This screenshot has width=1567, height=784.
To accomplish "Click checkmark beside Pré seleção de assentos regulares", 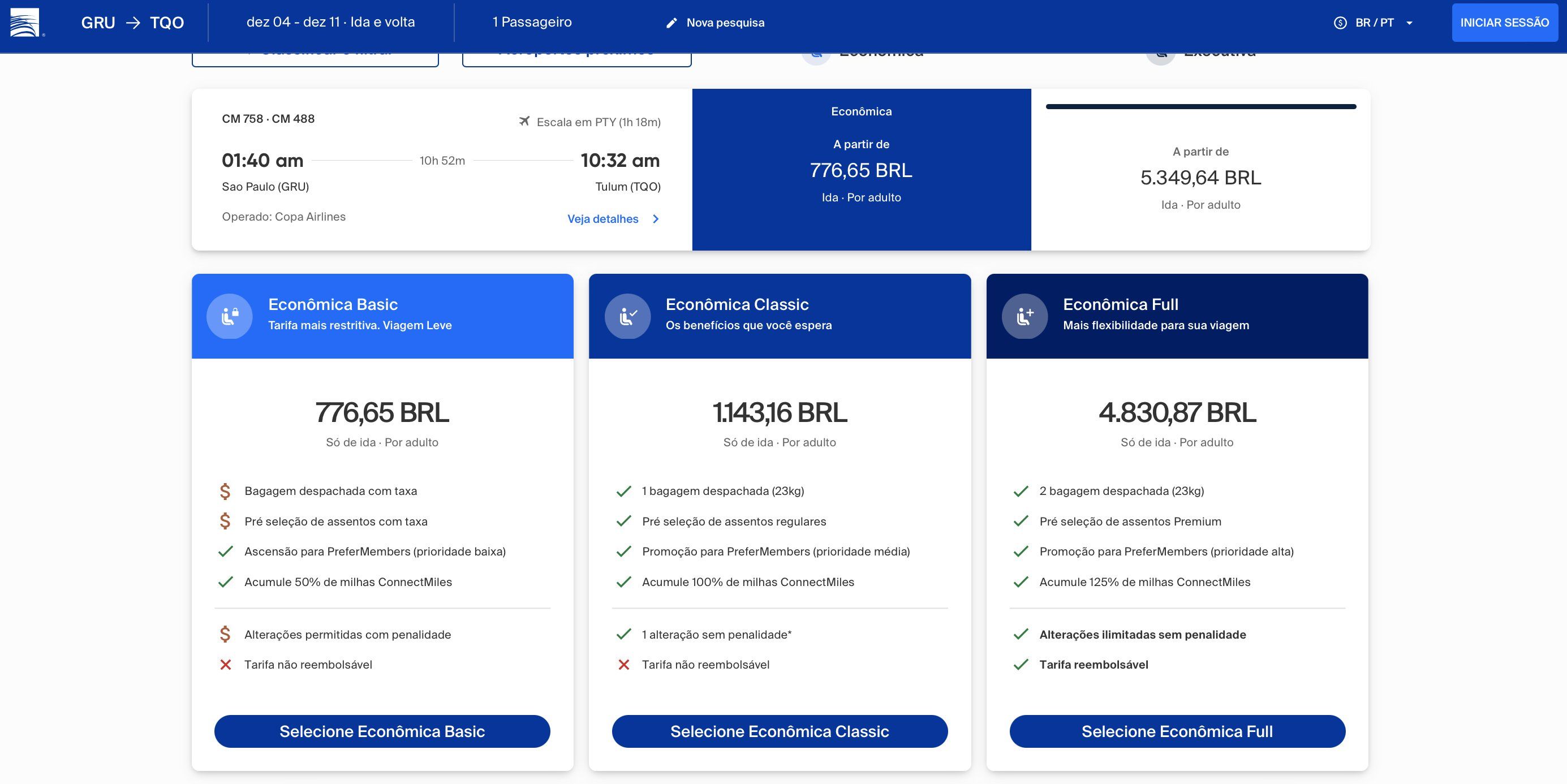I will coord(623,521).
